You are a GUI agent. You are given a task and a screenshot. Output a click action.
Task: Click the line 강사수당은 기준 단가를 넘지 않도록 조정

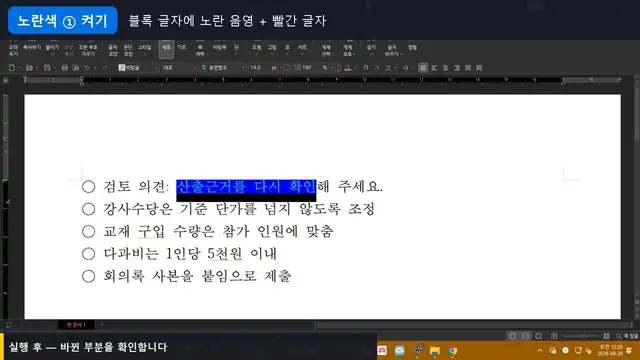click(x=239, y=209)
